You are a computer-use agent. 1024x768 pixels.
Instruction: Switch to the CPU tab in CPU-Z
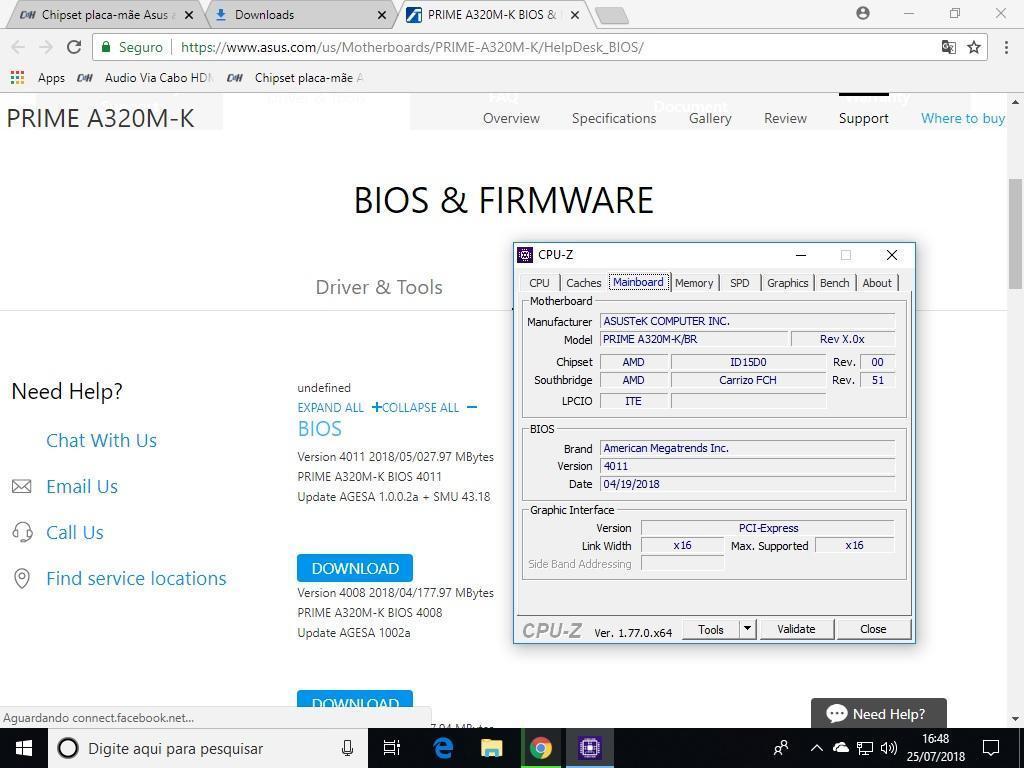(x=539, y=283)
